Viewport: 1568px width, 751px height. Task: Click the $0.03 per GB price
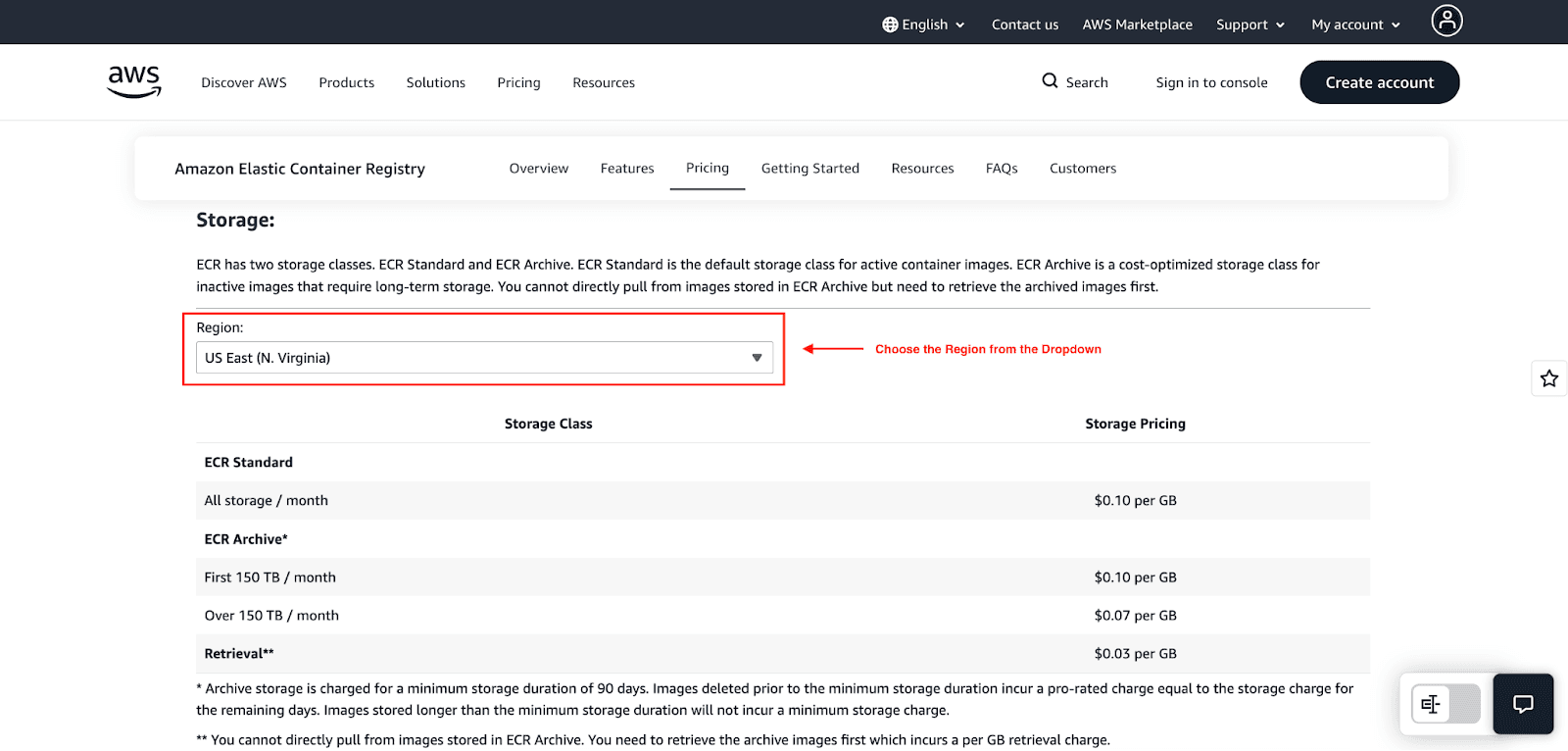[1135, 654]
